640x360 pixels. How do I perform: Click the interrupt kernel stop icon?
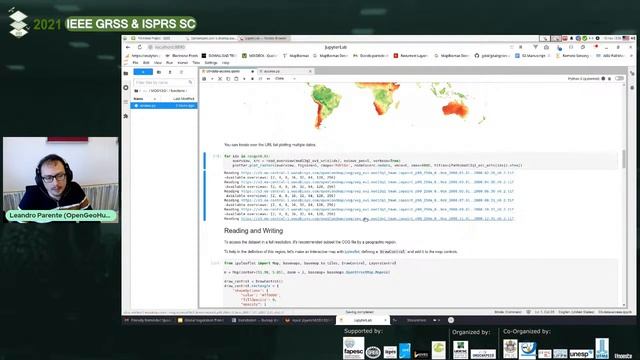click(x=252, y=79)
